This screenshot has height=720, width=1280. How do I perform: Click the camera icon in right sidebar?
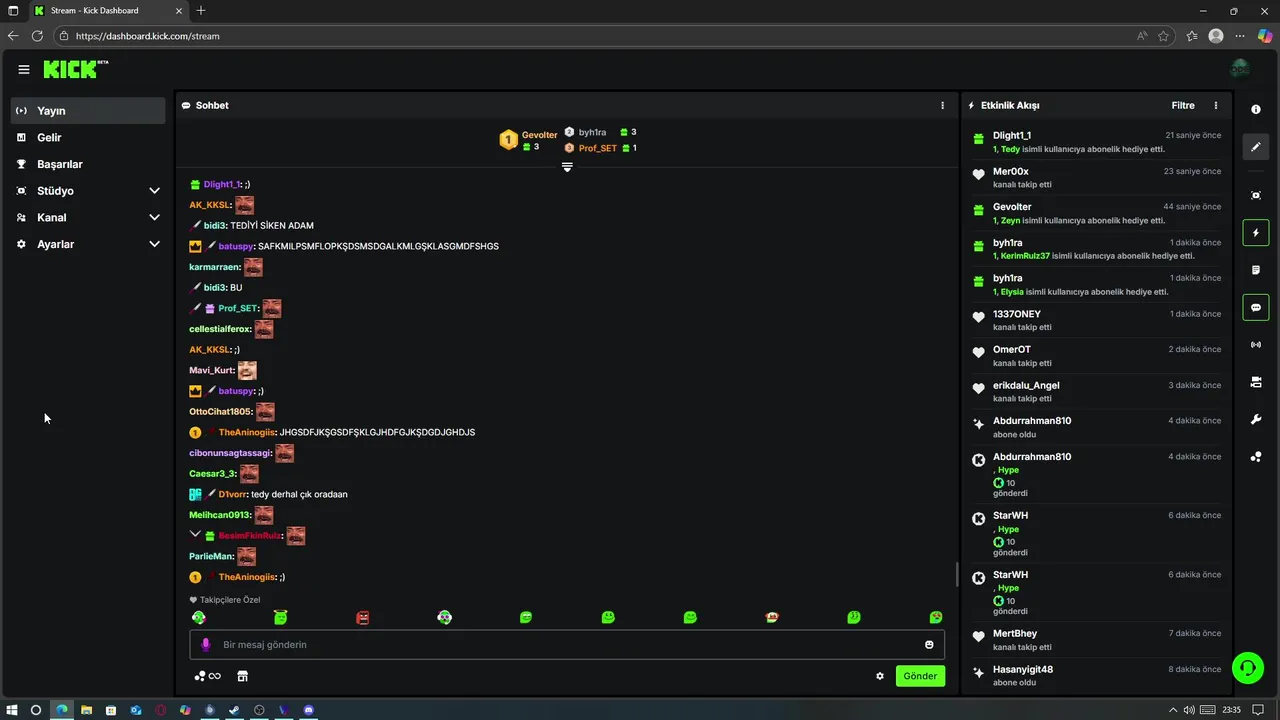pyautogui.click(x=1256, y=382)
